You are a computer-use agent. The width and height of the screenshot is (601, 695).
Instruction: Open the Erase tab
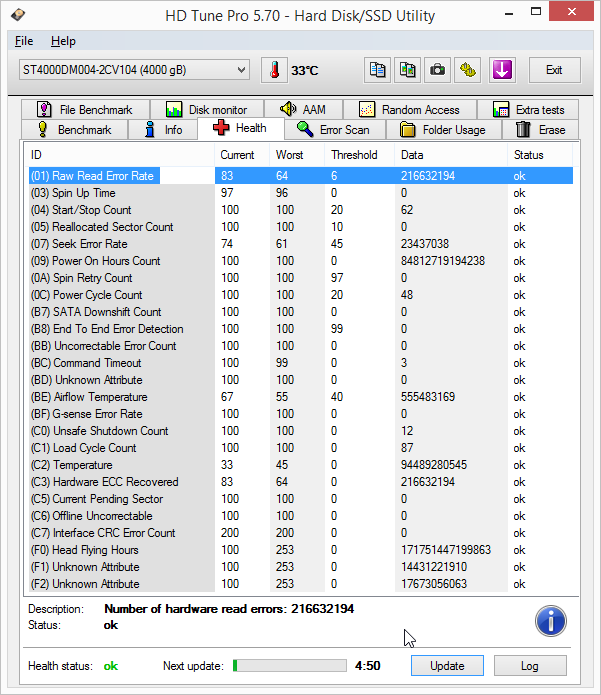(x=540, y=130)
